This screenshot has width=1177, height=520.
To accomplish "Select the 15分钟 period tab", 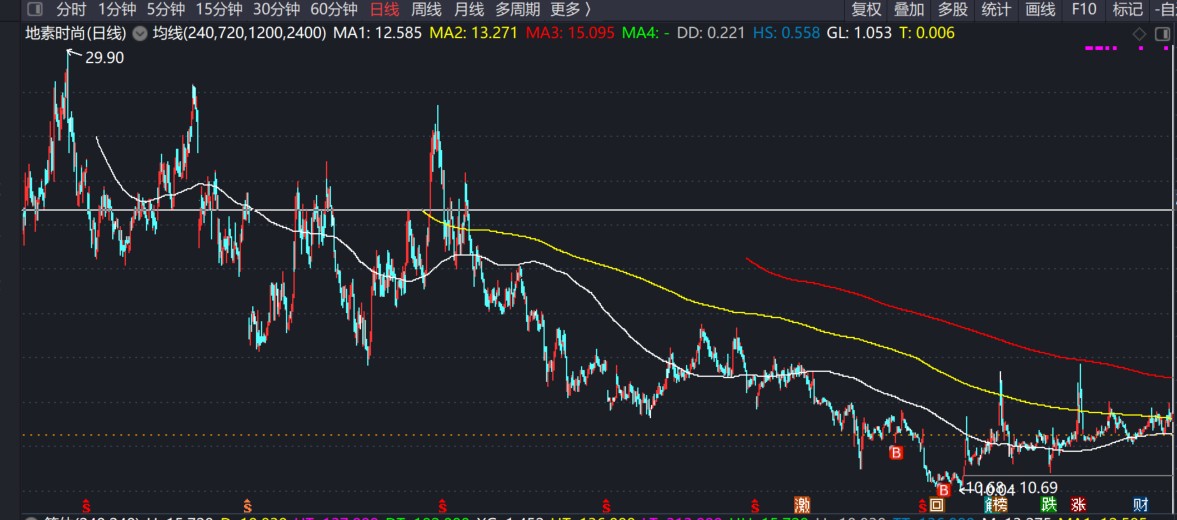I will click(x=219, y=10).
